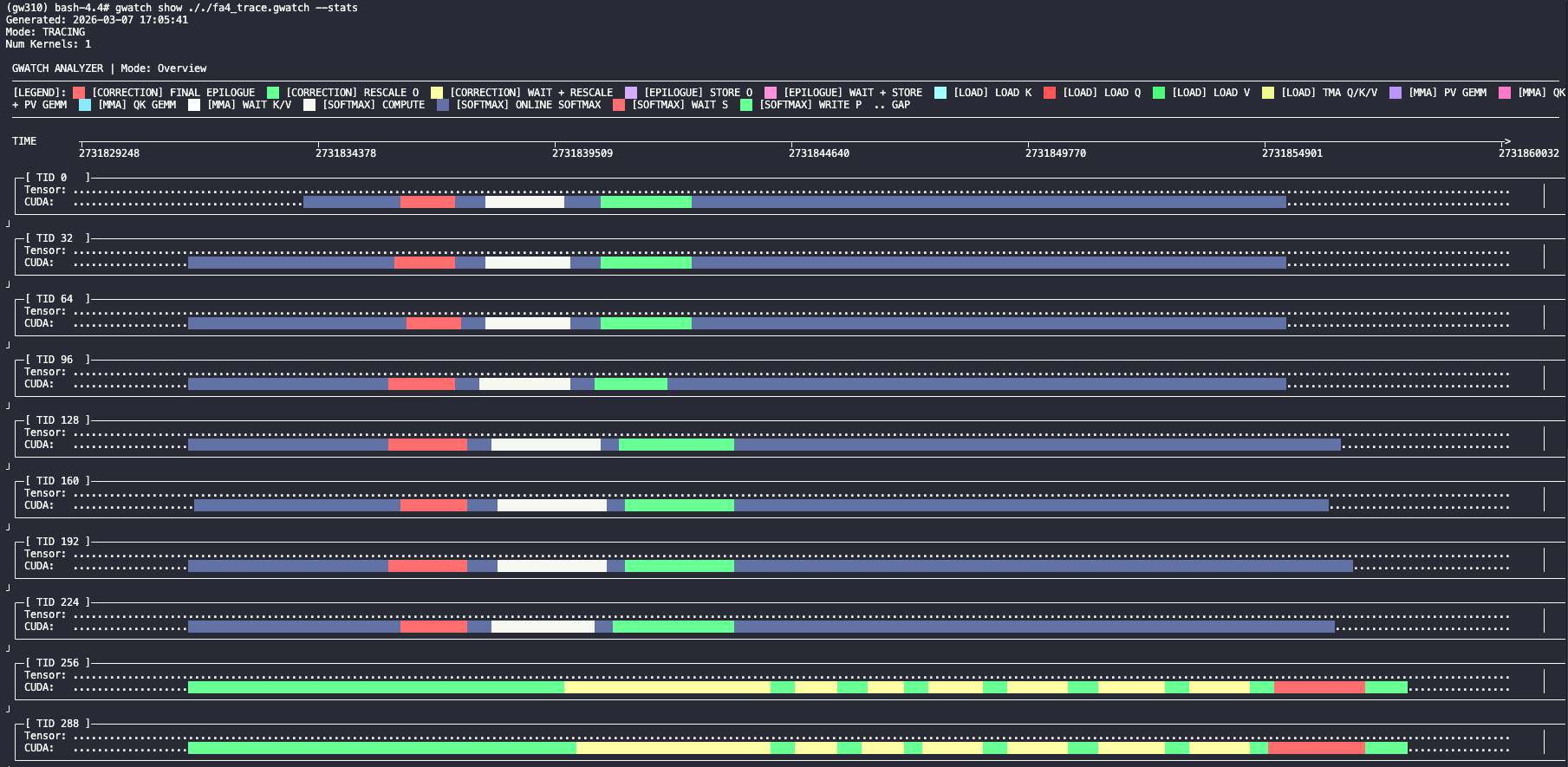Click the timeline tick labeled 2731839509
This screenshot has width=1568, height=767.
(x=582, y=153)
